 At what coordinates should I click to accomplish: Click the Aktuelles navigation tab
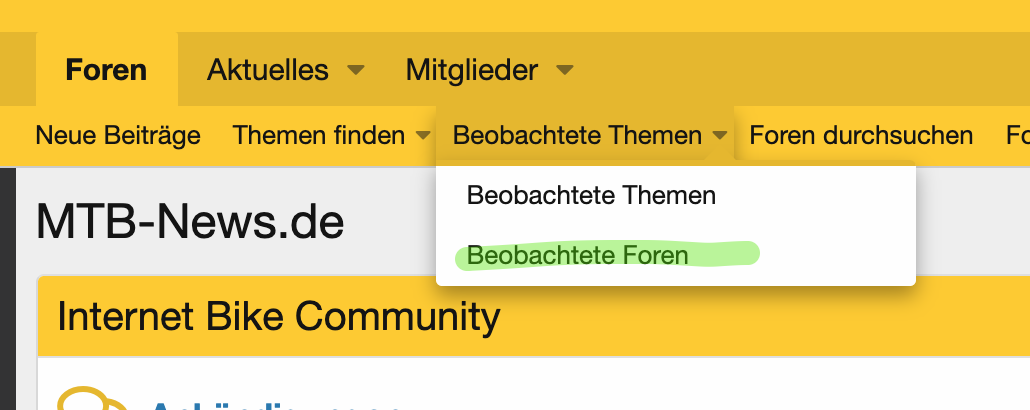(x=268, y=70)
